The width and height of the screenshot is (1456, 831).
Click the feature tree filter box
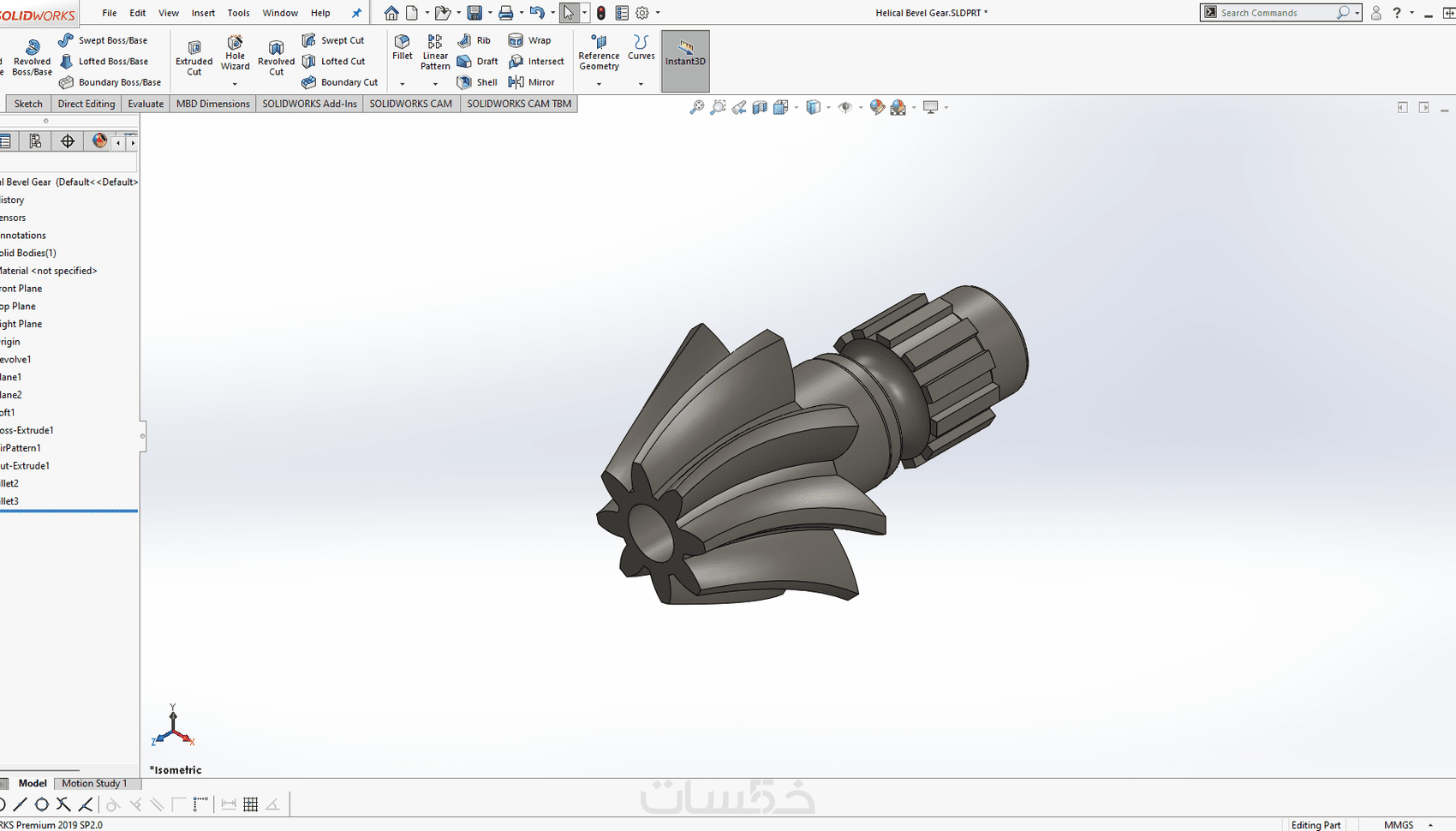click(x=69, y=162)
